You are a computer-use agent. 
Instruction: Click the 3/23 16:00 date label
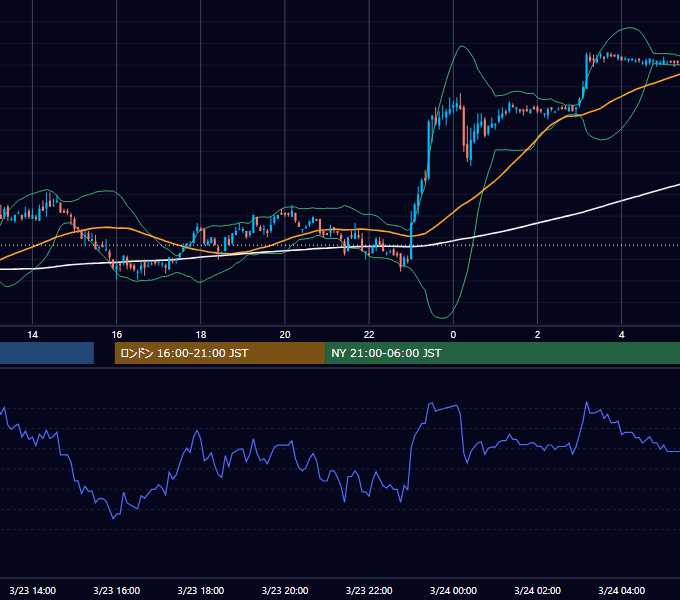[117, 590]
